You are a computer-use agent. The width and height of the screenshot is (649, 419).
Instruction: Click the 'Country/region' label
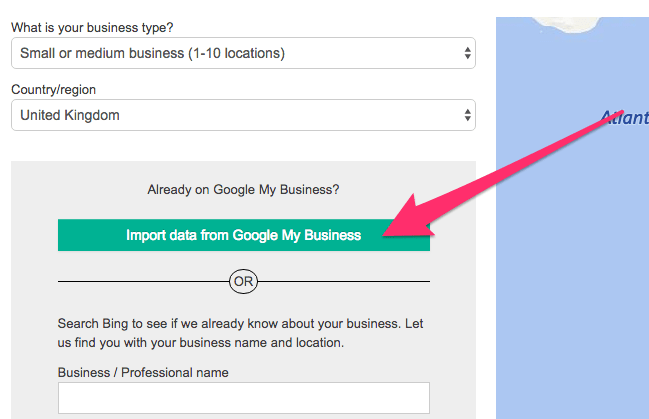click(x=53, y=89)
